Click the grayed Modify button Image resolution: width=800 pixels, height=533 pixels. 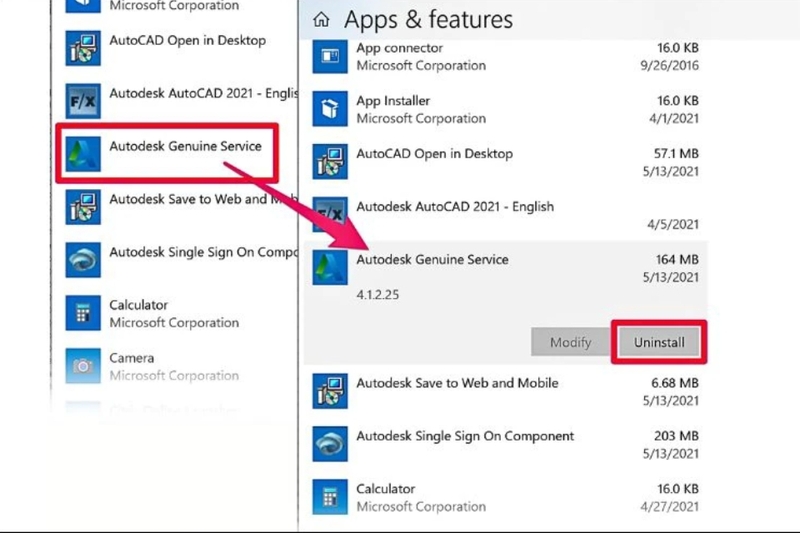[x=570, y=342]
